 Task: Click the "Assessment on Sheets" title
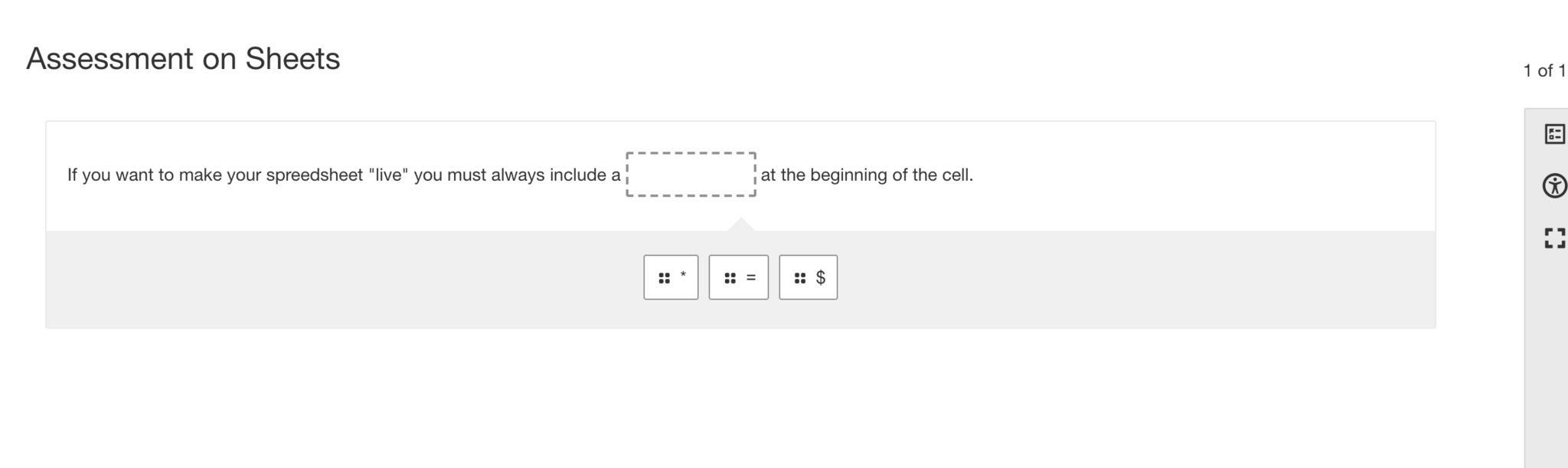183,59
